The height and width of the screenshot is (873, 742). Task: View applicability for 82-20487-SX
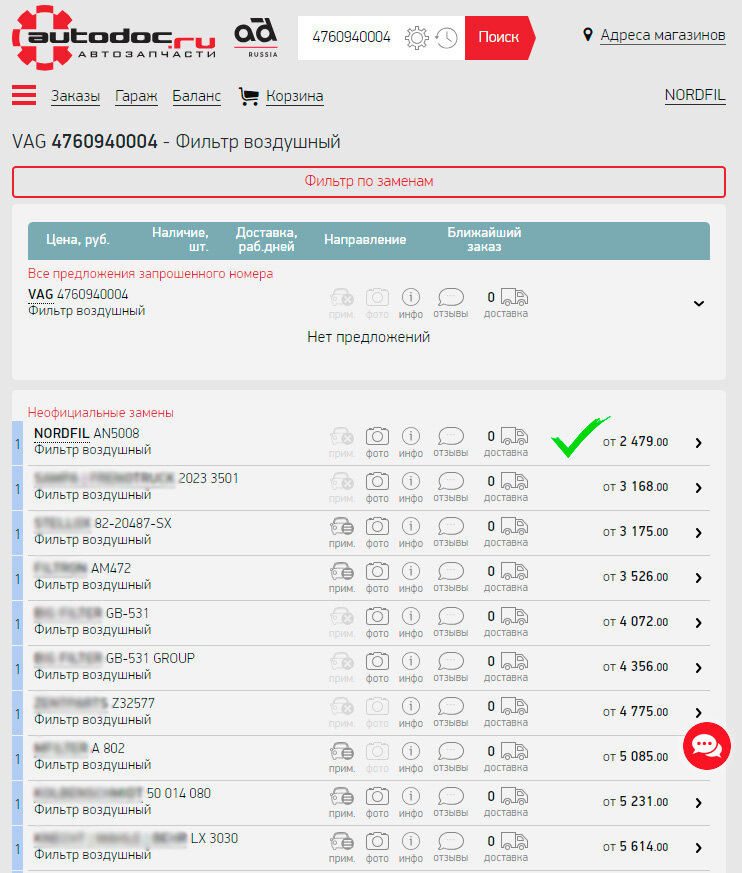click(x=342, y=533)
